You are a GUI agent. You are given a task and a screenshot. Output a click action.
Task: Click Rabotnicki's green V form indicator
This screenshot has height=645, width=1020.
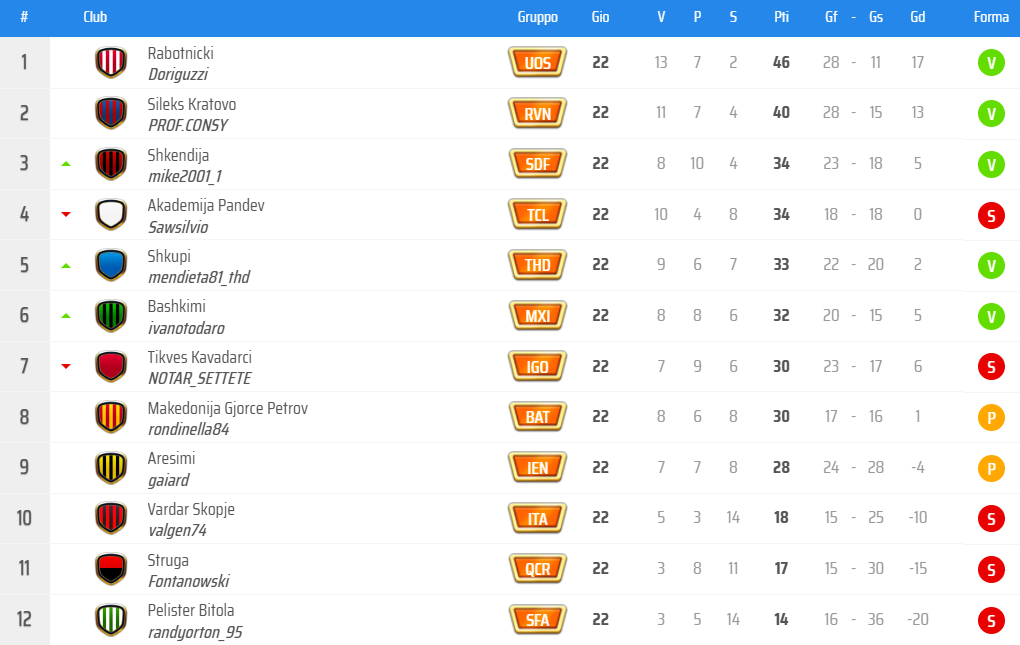pos(990,63)
